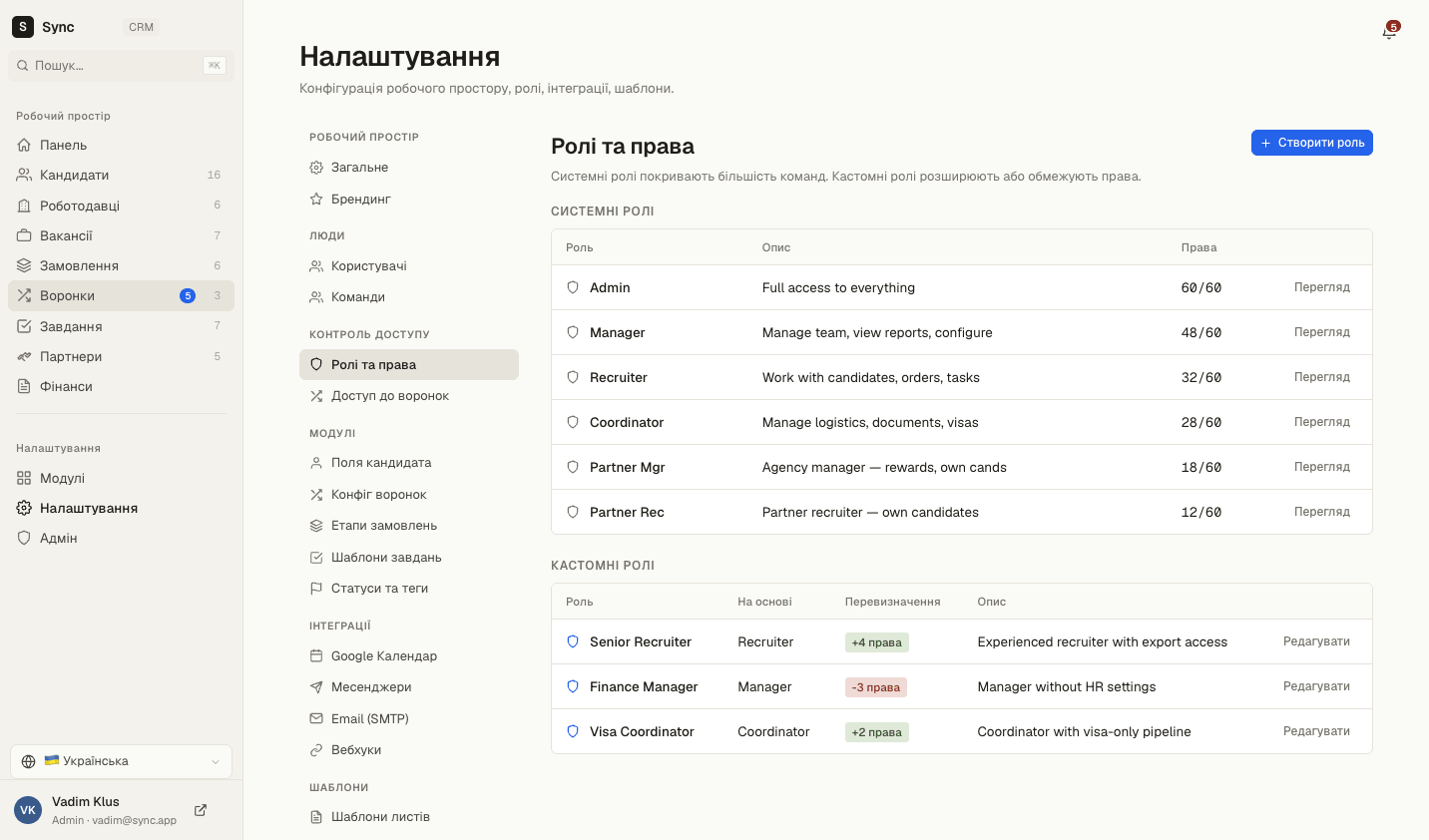Click the Кандидати people icon
Viewport: 1429px width, 840px height.
[x=24, y=175]
